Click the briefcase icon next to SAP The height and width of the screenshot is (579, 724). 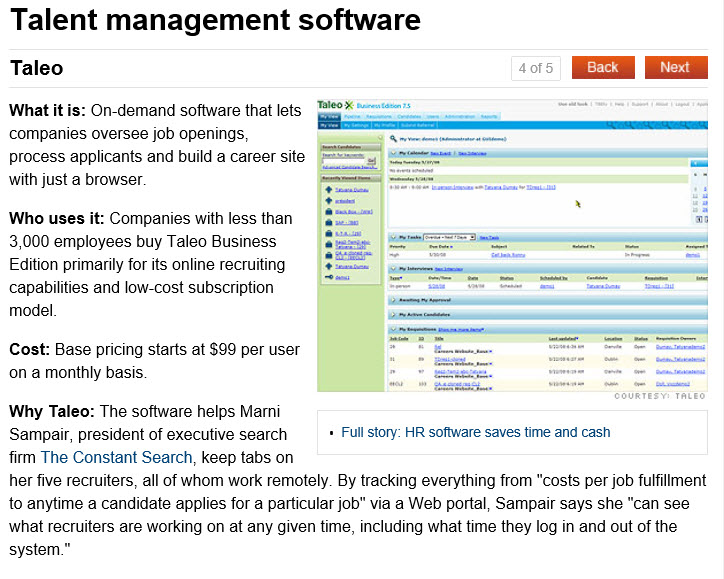coord(327,222)
